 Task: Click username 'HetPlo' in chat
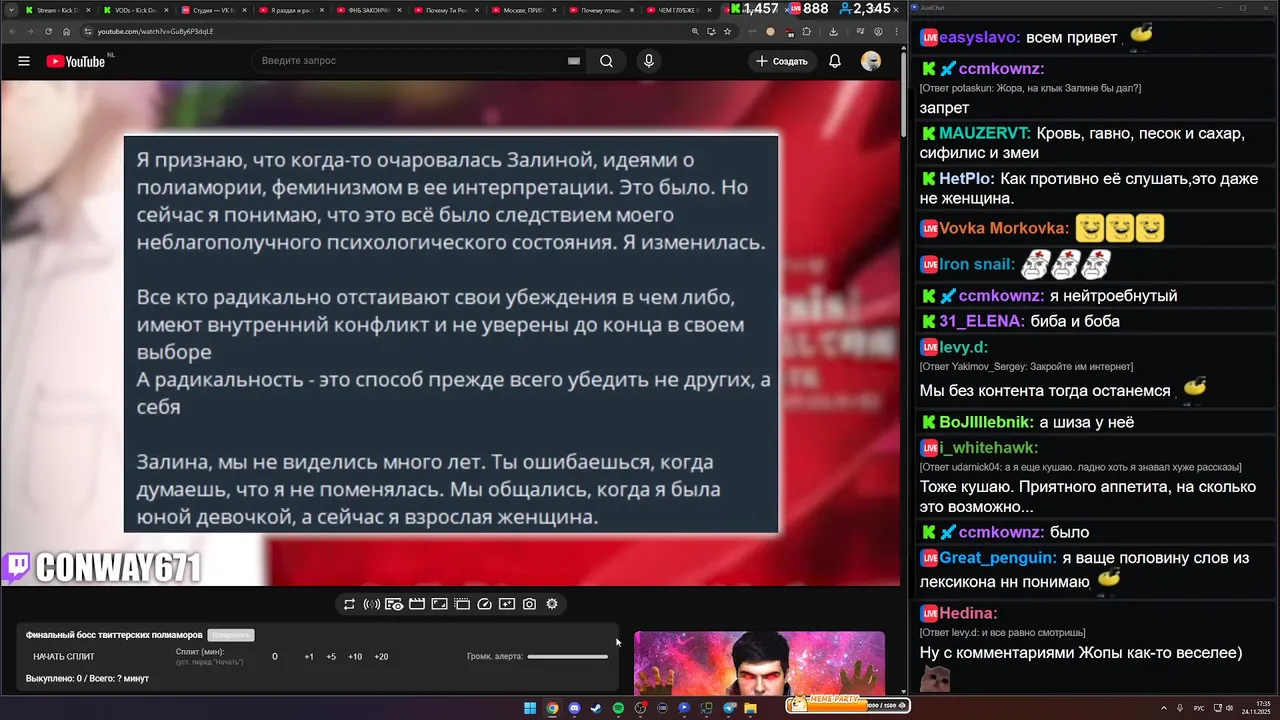[966, 179]
